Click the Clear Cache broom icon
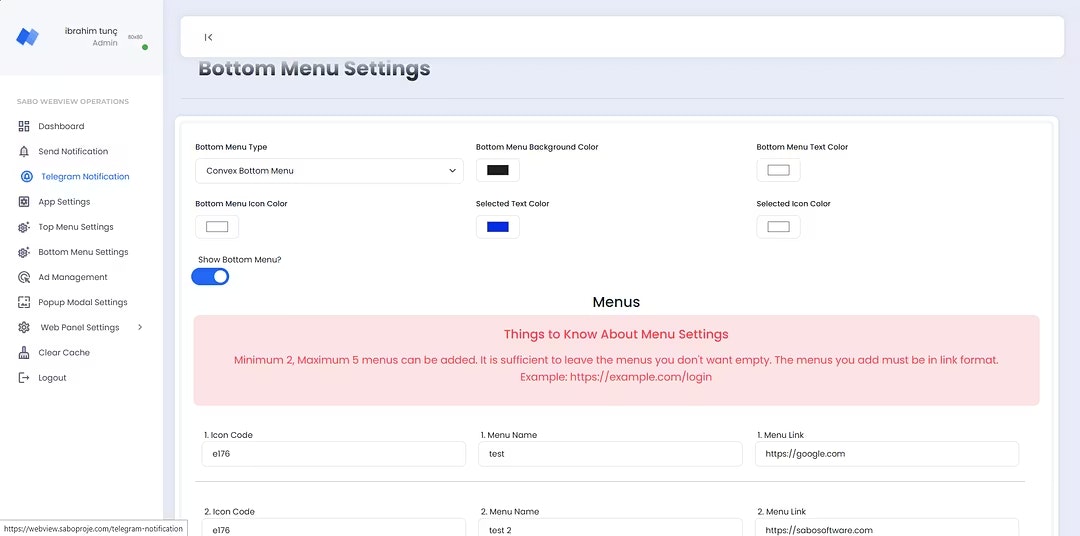 [x=24, y=353]
